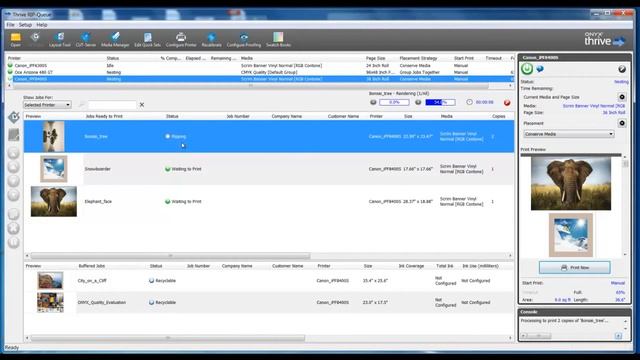Image resolution: width=640 pixels, height=360 pixels.
Task: Click the clock icon next to 00:00:08
Action: tap(469, 102)
